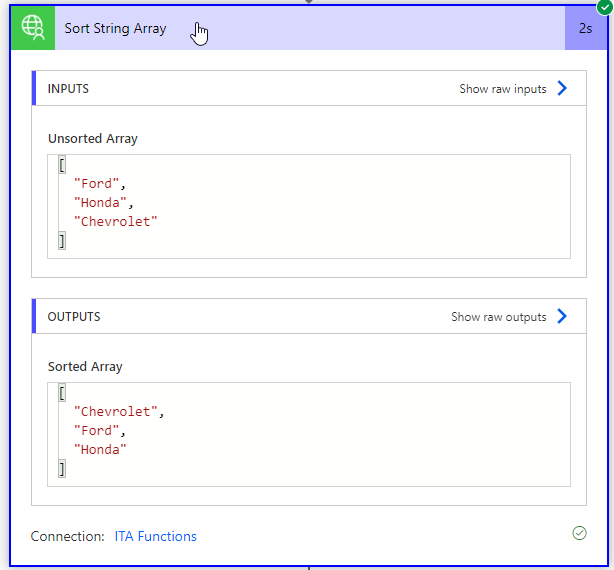The image size is (614, 570).
Task: Open the Show raw outputs link
Action: pyautogui.click(x=498, y=317)
